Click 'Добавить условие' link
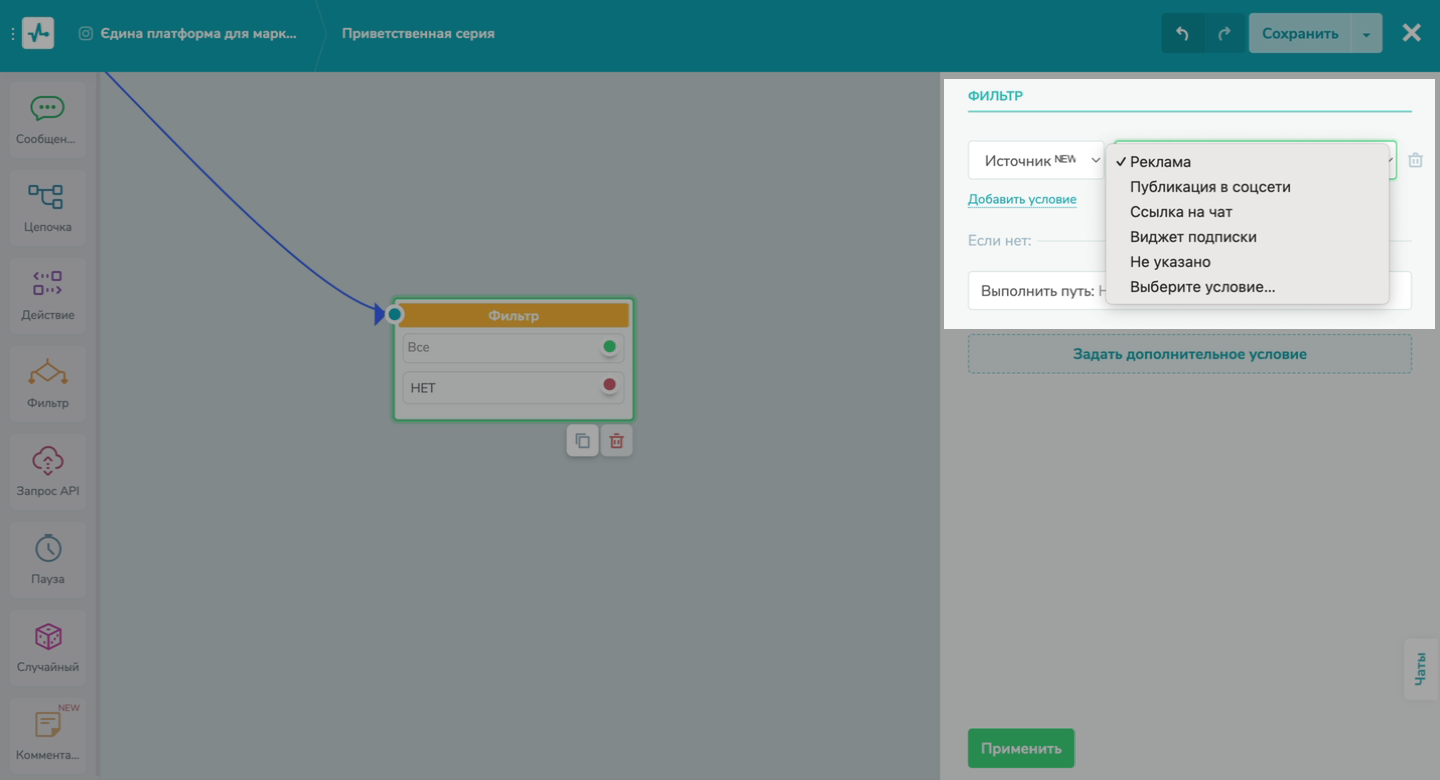Screen dimensions: 1440x780 pos(1022,199)
